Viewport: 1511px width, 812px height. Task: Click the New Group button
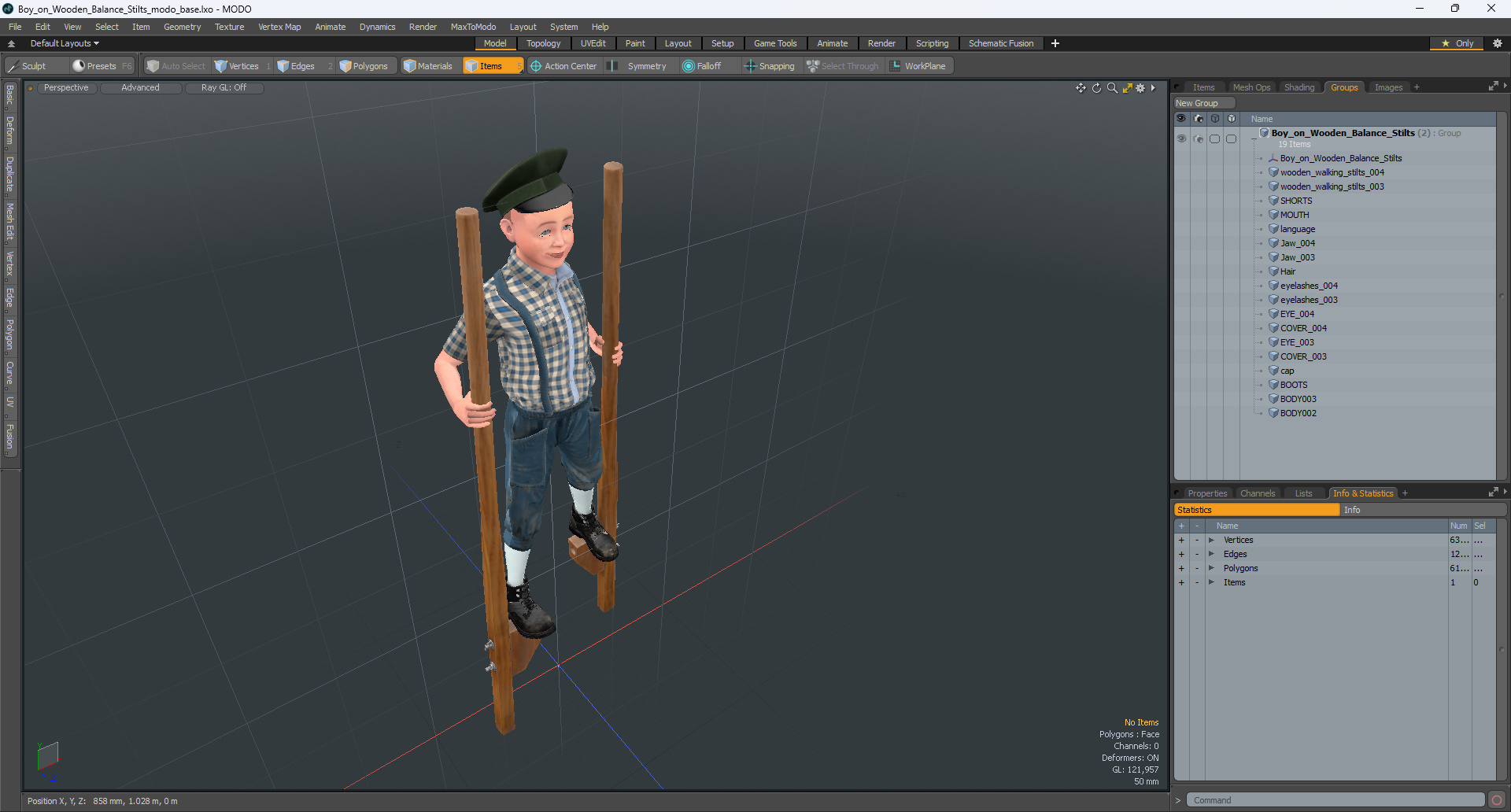[1204, 103]
